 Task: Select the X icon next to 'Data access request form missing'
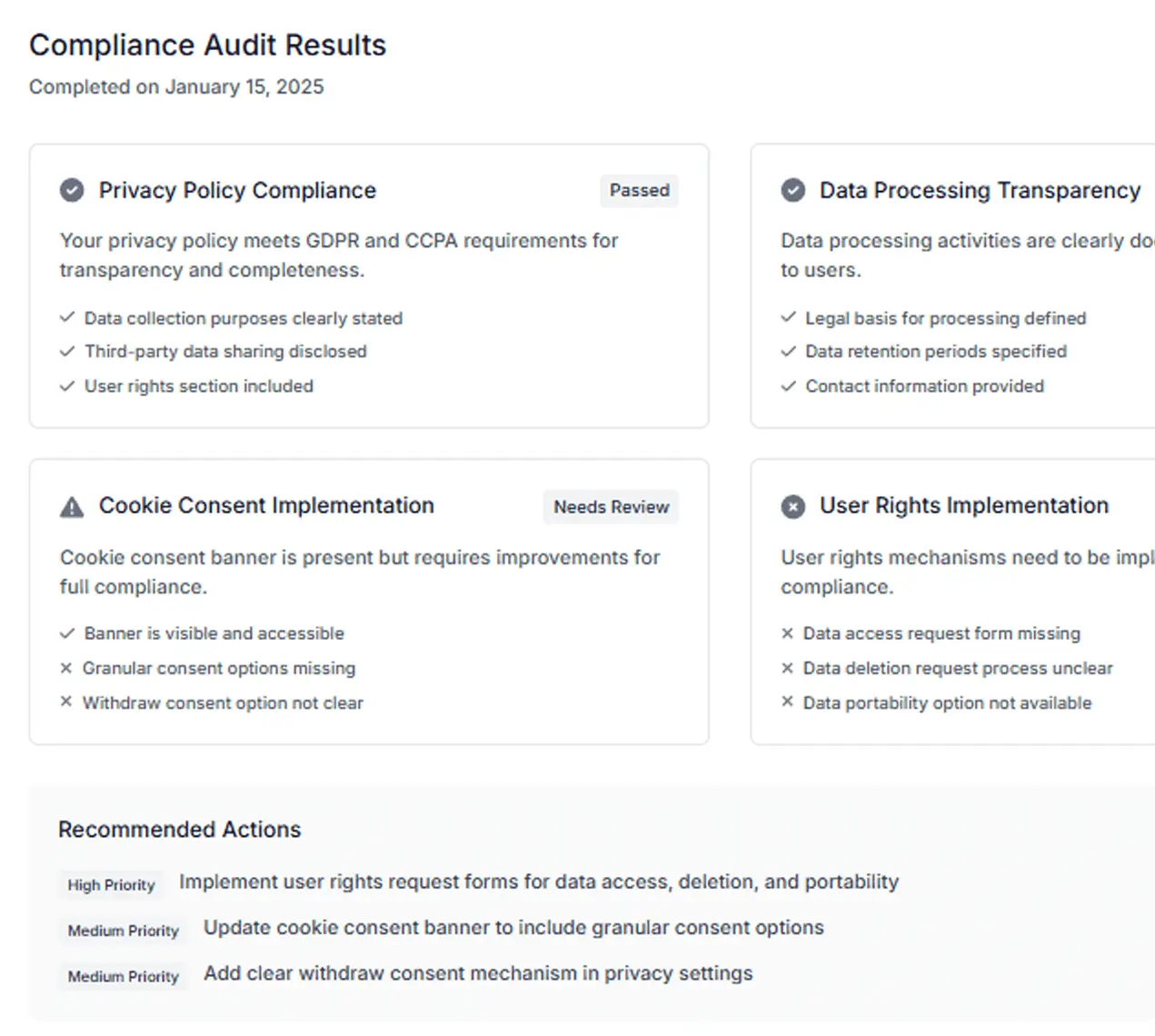(x=786, y=633)
